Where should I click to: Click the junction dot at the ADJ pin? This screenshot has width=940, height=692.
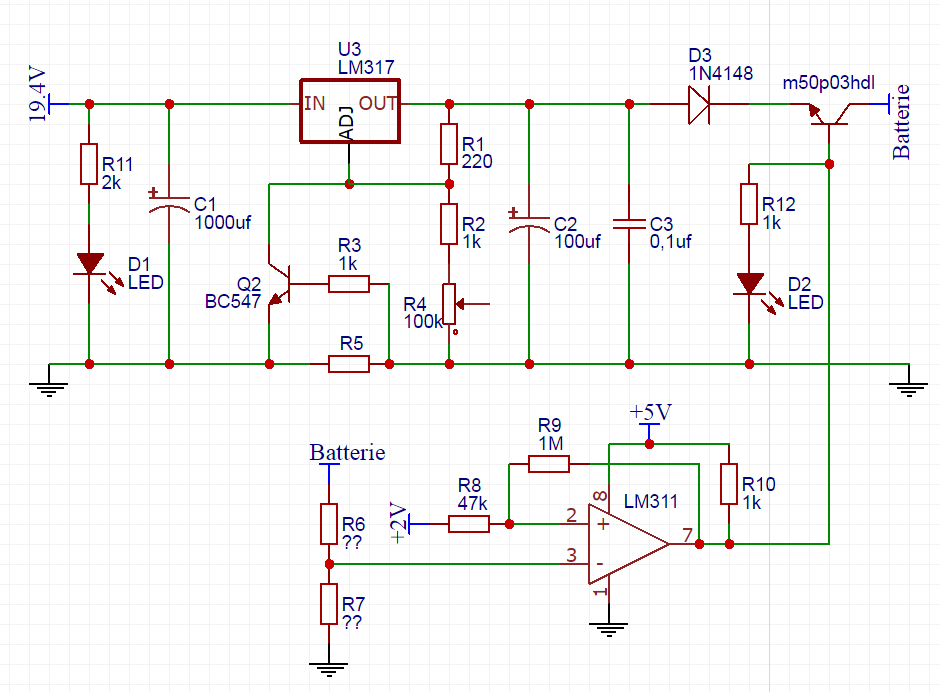point(350,184)
